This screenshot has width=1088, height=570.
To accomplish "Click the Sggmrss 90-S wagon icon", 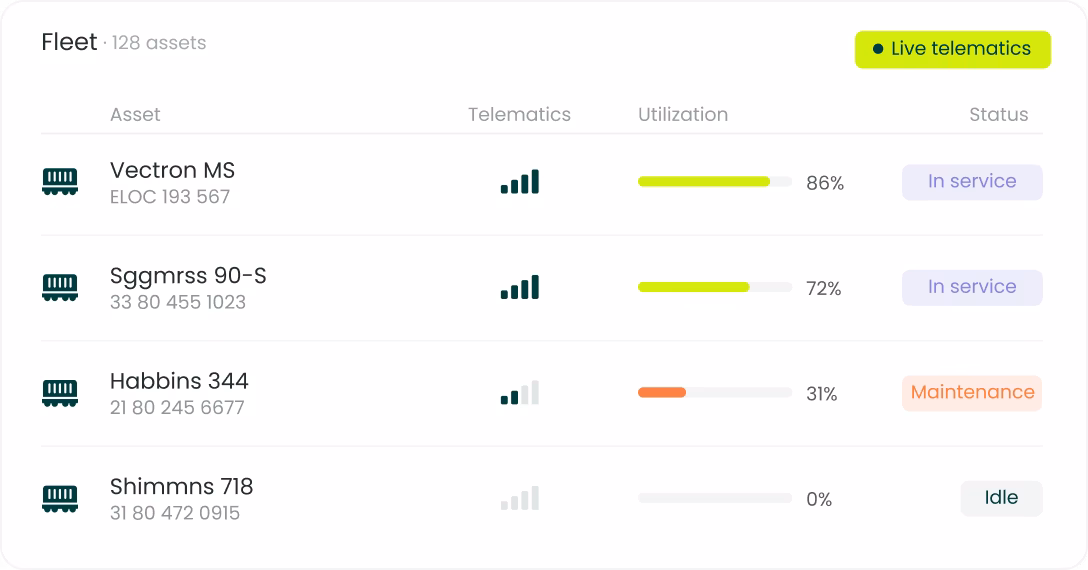I will 60,287.
